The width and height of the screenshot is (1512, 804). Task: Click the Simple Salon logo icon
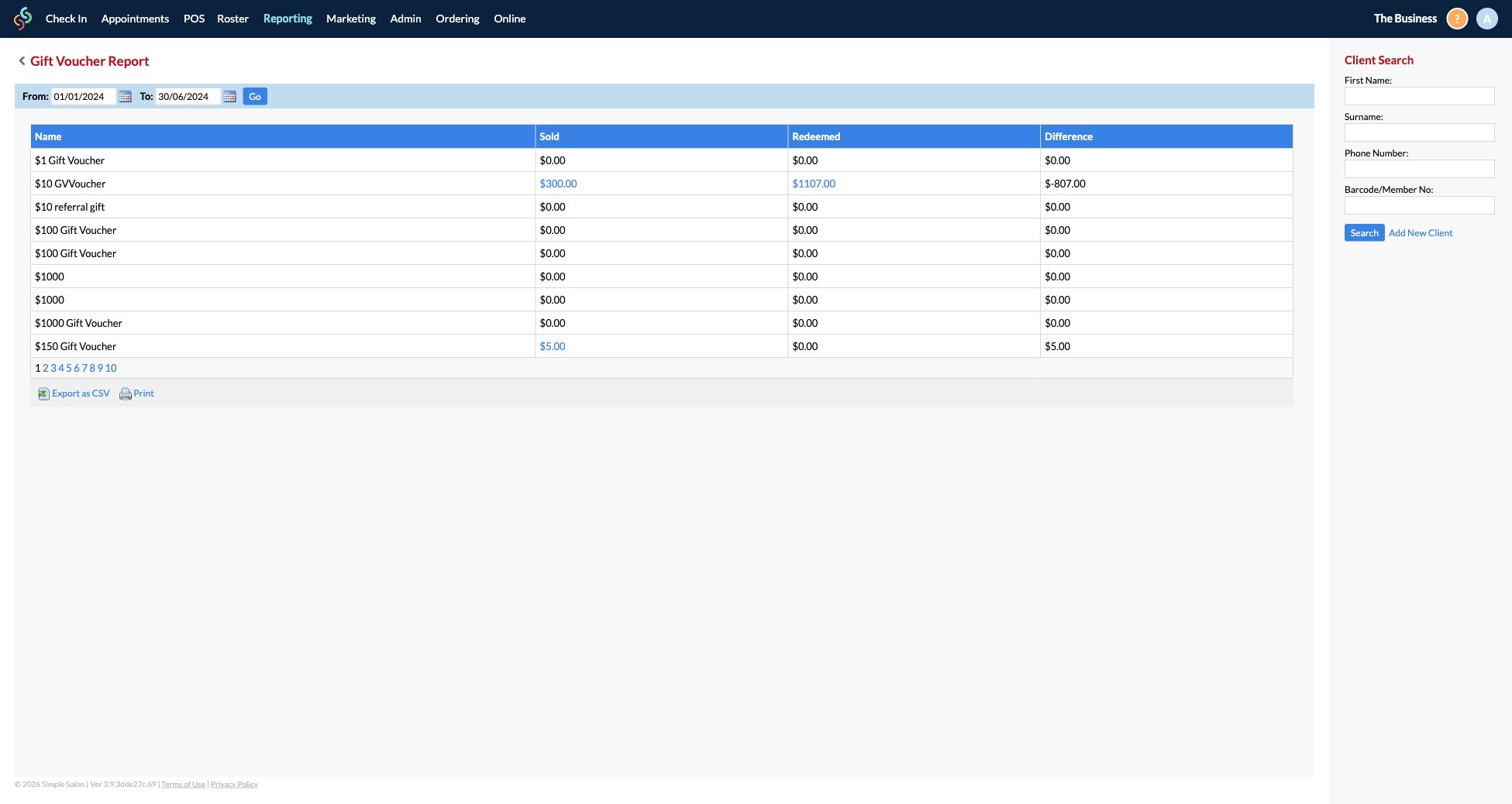click(23, 18)
